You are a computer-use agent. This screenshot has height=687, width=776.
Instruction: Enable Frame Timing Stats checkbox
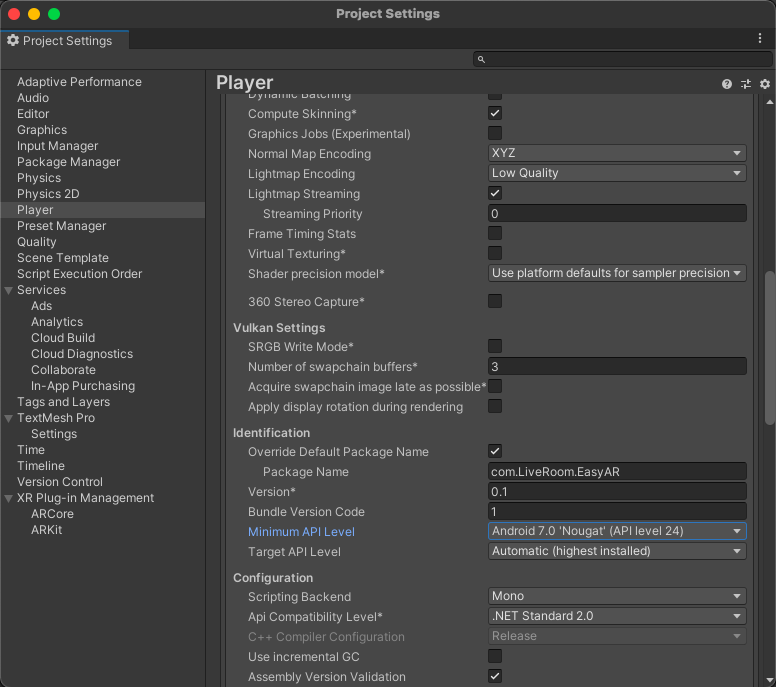coord(495,234)
